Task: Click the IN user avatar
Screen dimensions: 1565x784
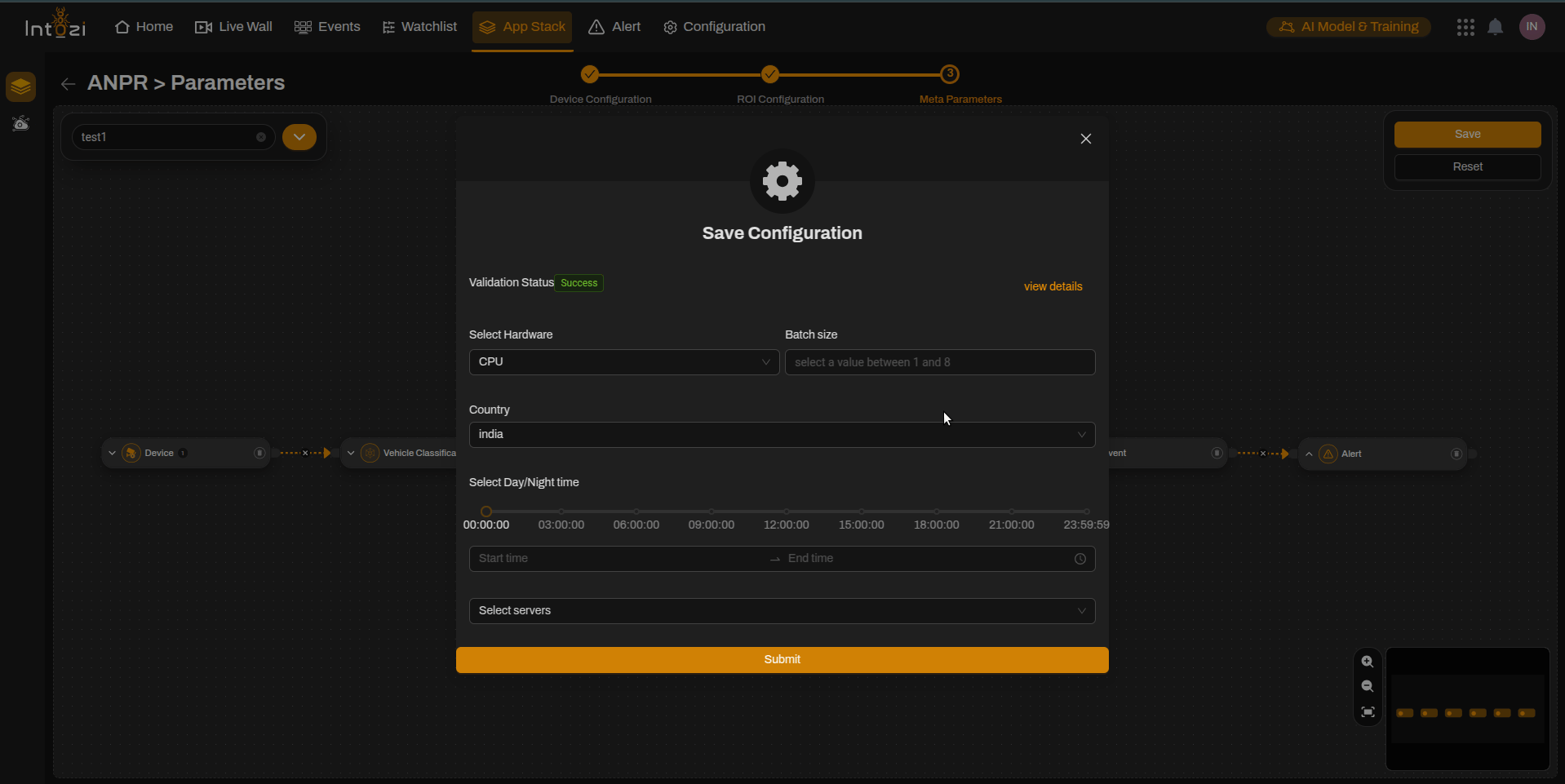Action: (1532, 27)
